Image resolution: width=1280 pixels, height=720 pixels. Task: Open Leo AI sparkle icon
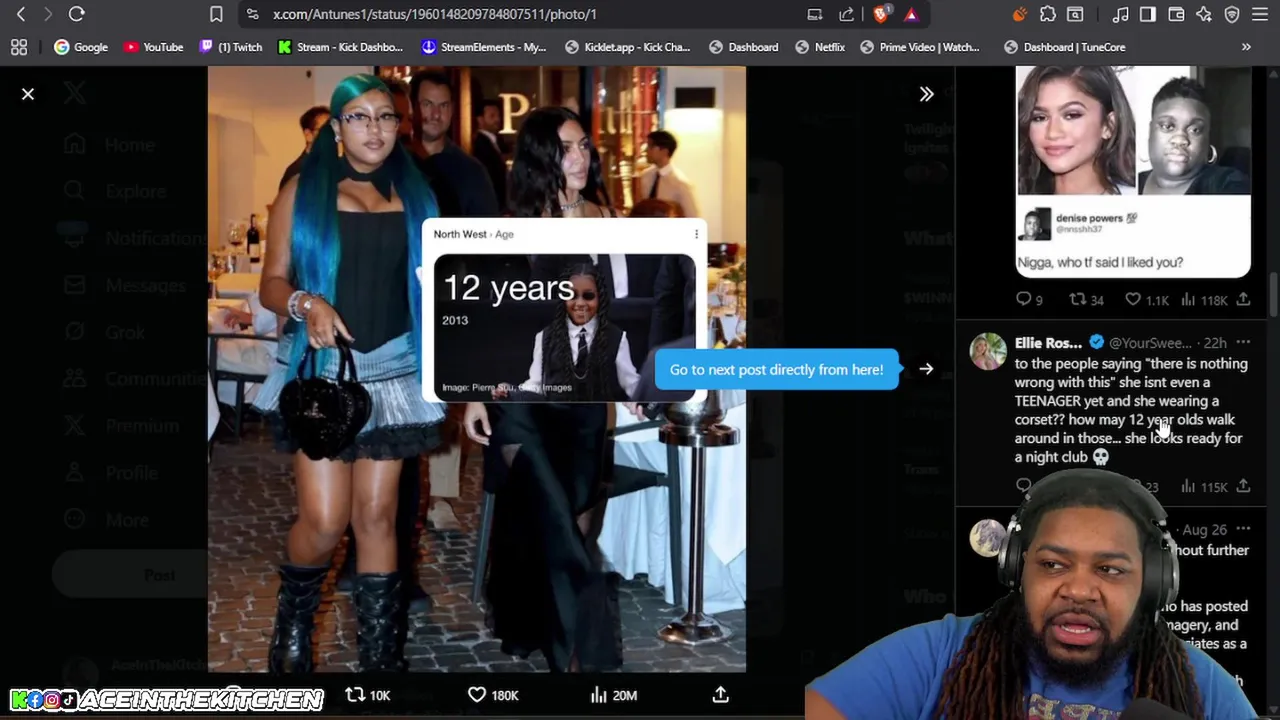click(x=1204, y=14)
